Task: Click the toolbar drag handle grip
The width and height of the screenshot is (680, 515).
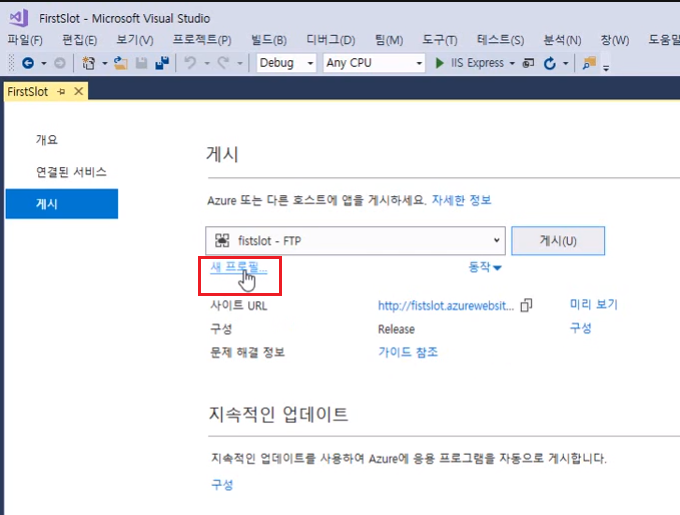Action: (x=11, y=63)
